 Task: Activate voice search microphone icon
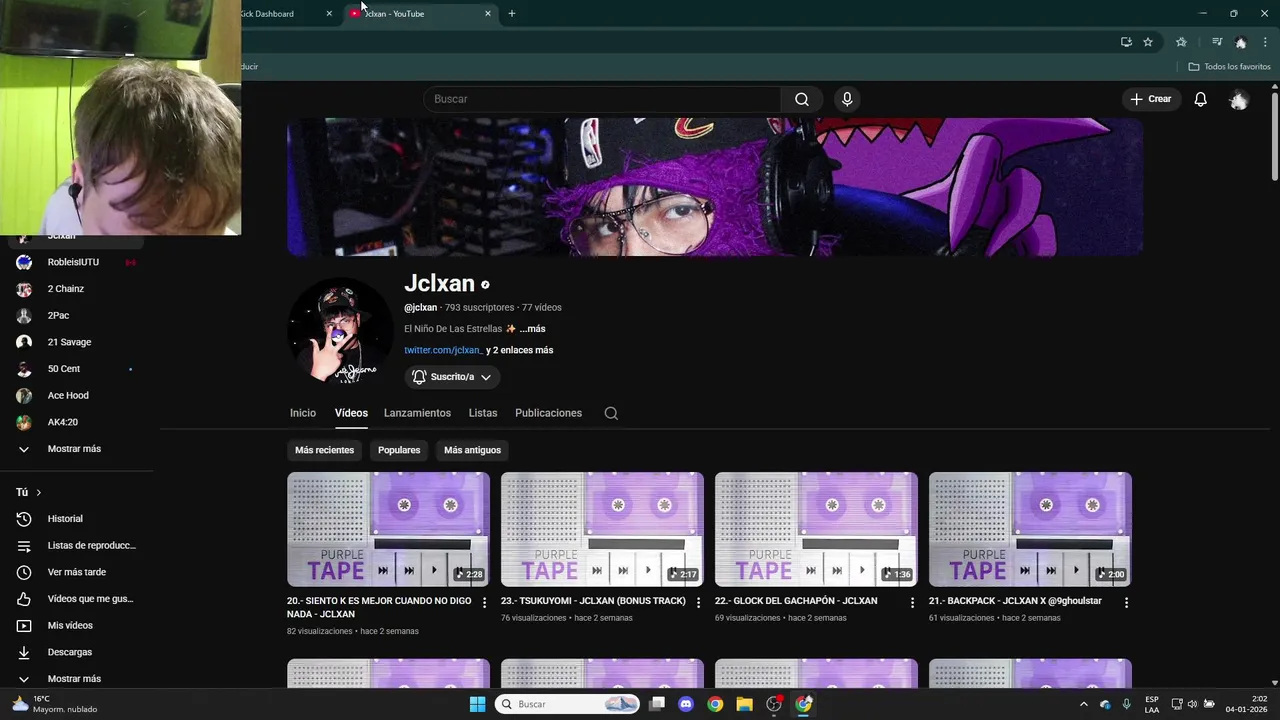847,99
